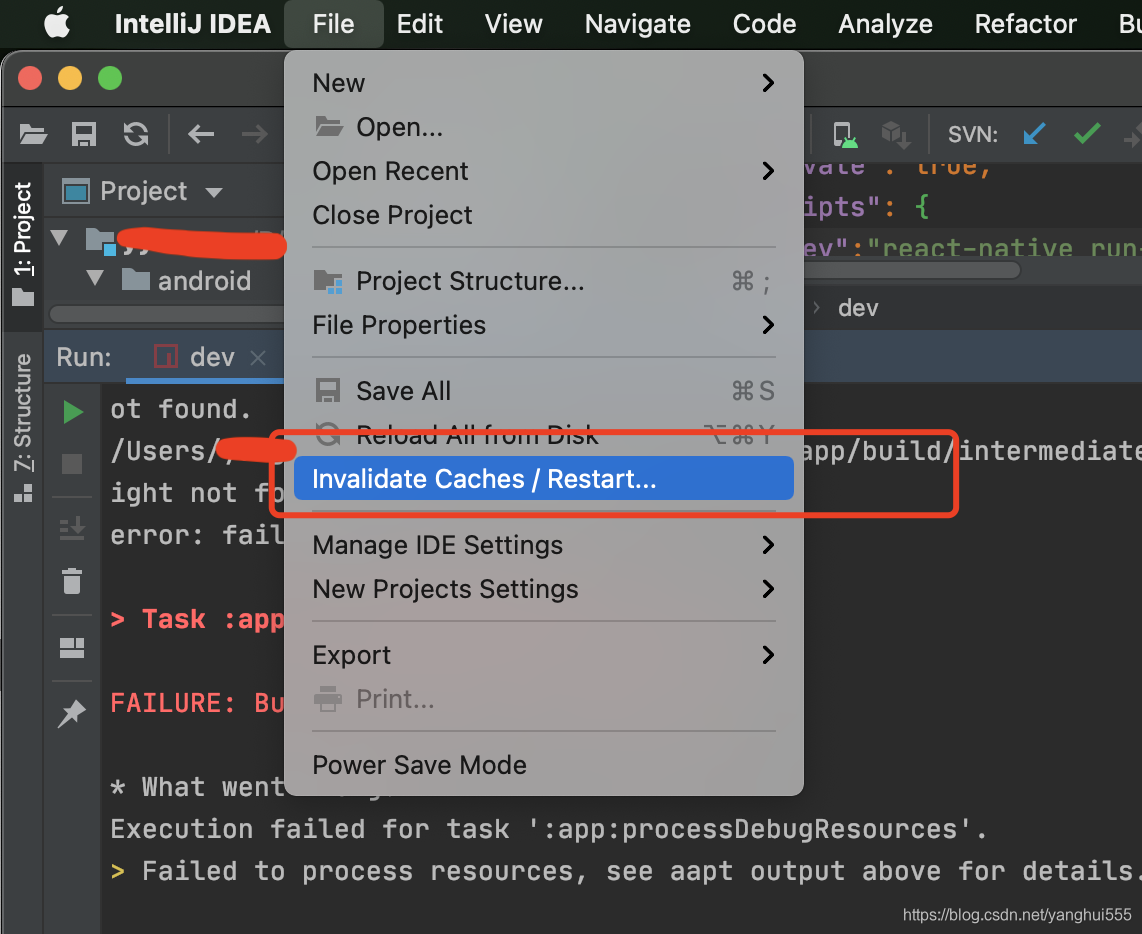Click the SVN update blue arrow icon
This screenshot has height=934, width=1142.
(1034, 134)
